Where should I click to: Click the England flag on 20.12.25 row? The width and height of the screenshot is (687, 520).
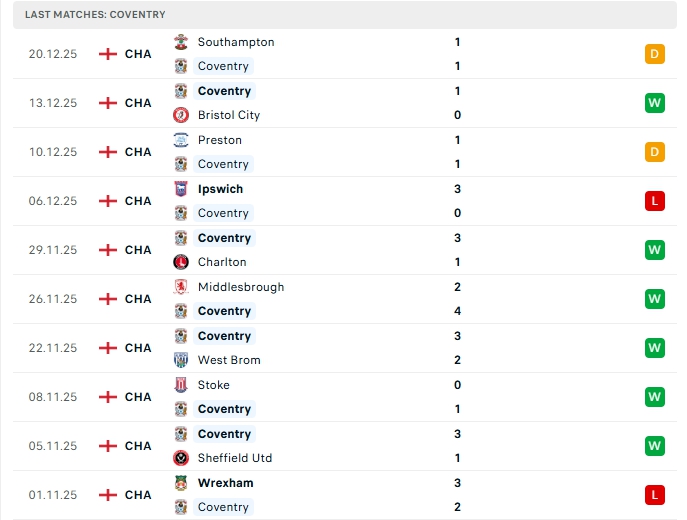(x=108, y=54)
